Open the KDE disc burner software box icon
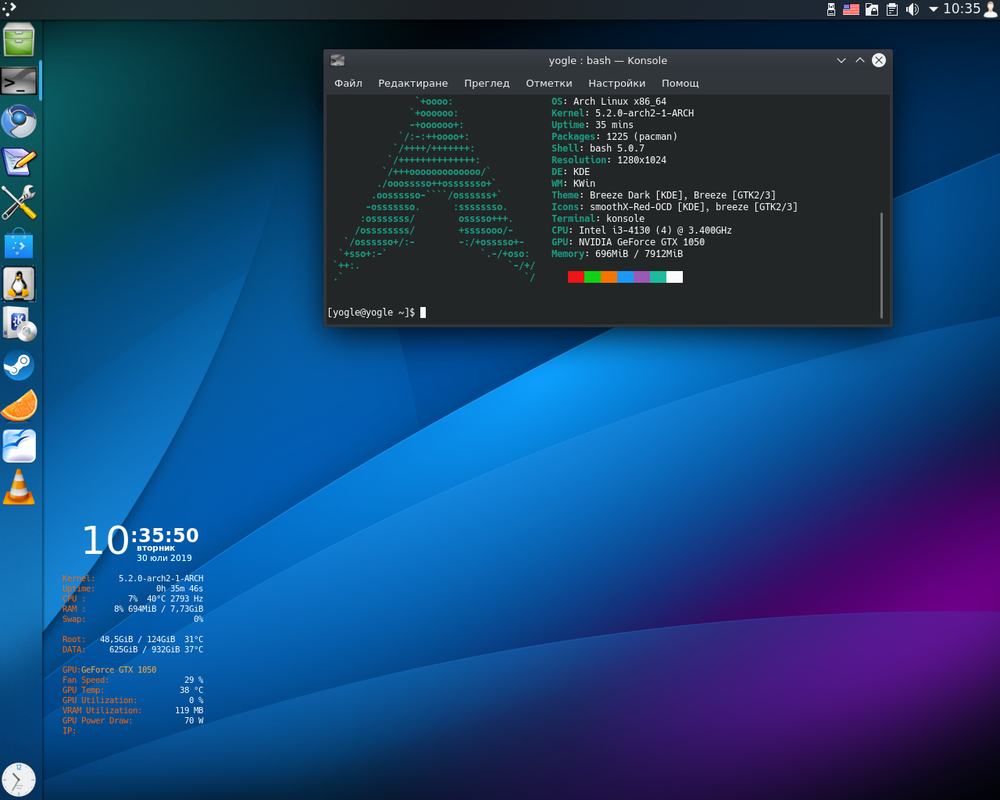This screenshot has width=1000, height=800. click(19, 325)
